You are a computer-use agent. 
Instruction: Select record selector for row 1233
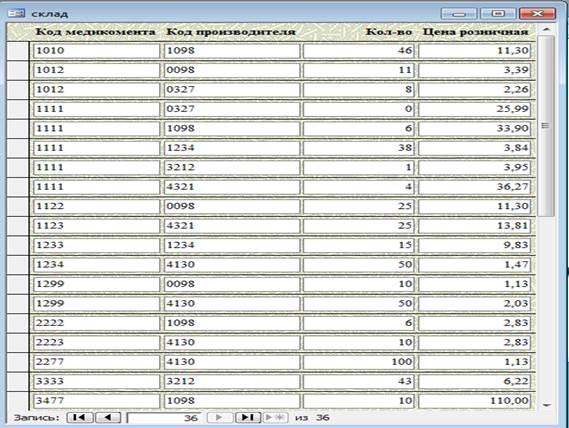pos(17,245)
